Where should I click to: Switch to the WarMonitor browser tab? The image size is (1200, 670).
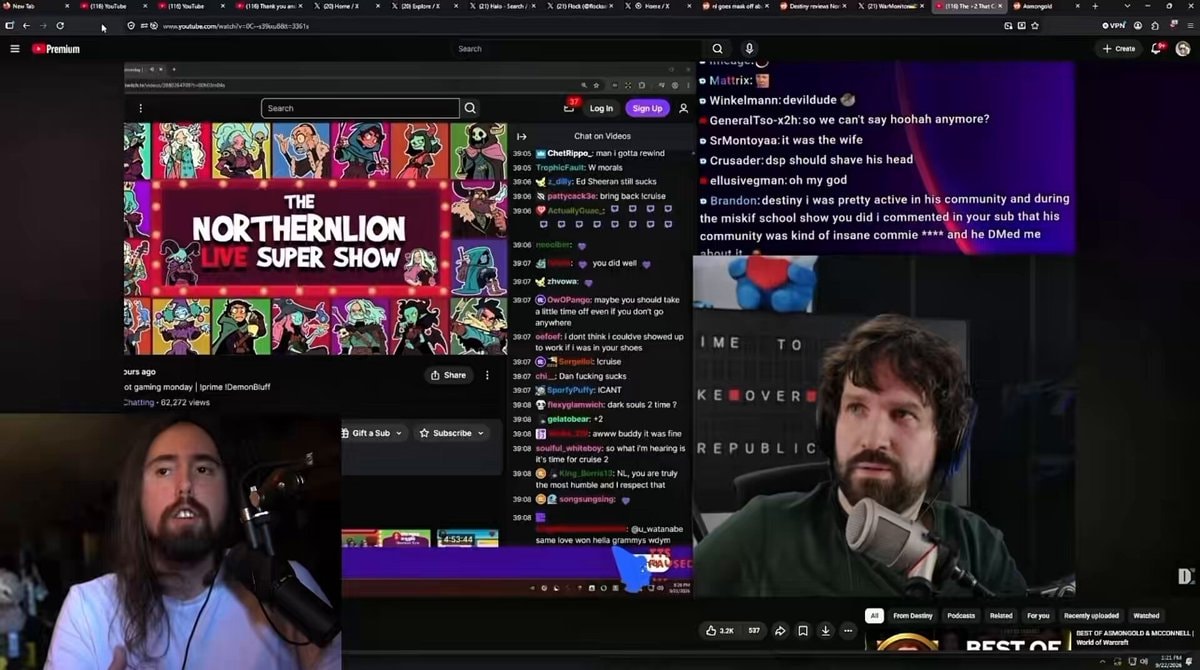tap(891, 6)
